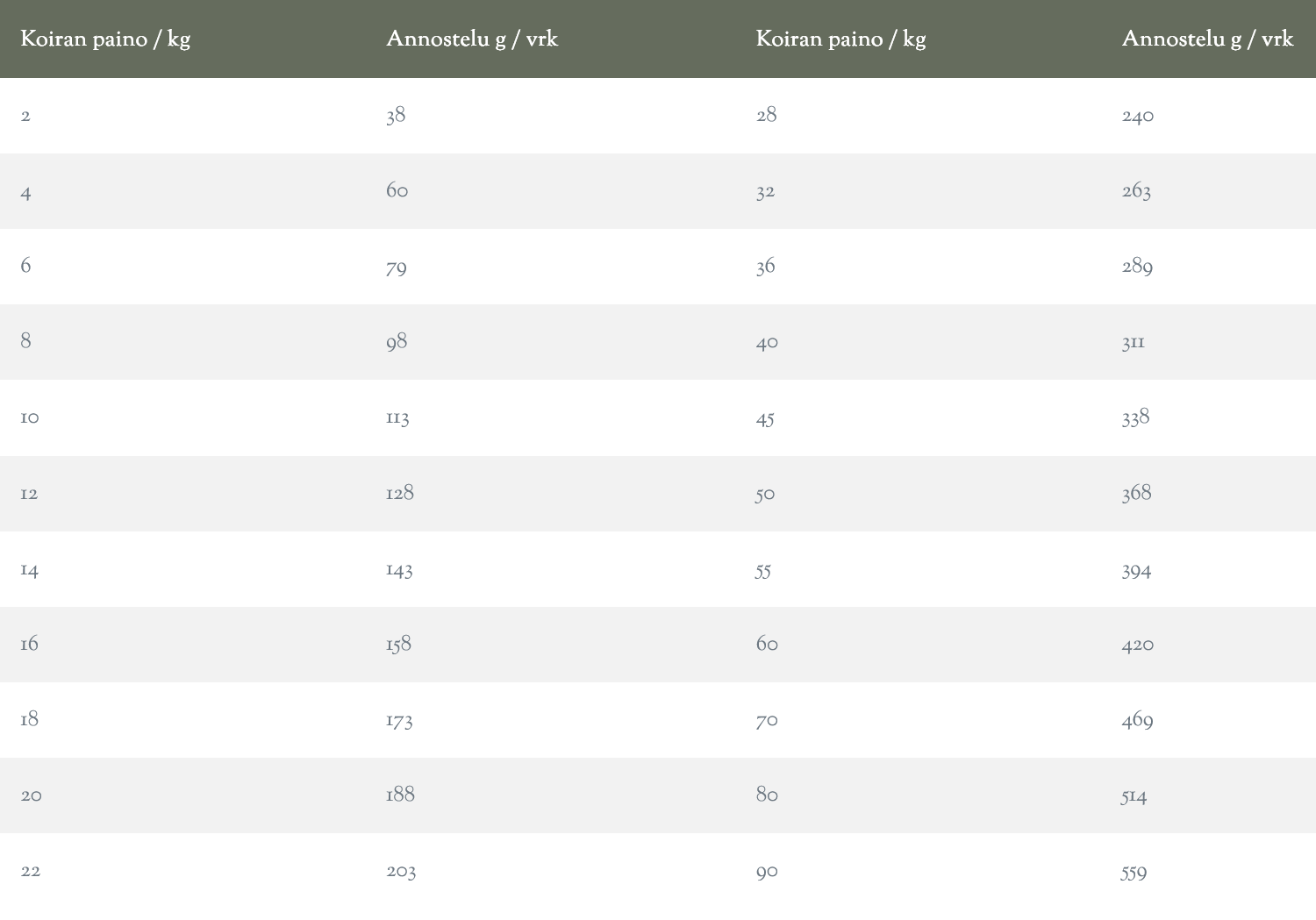
Task: Click the cell showing 203
Action: coord(401,871)
